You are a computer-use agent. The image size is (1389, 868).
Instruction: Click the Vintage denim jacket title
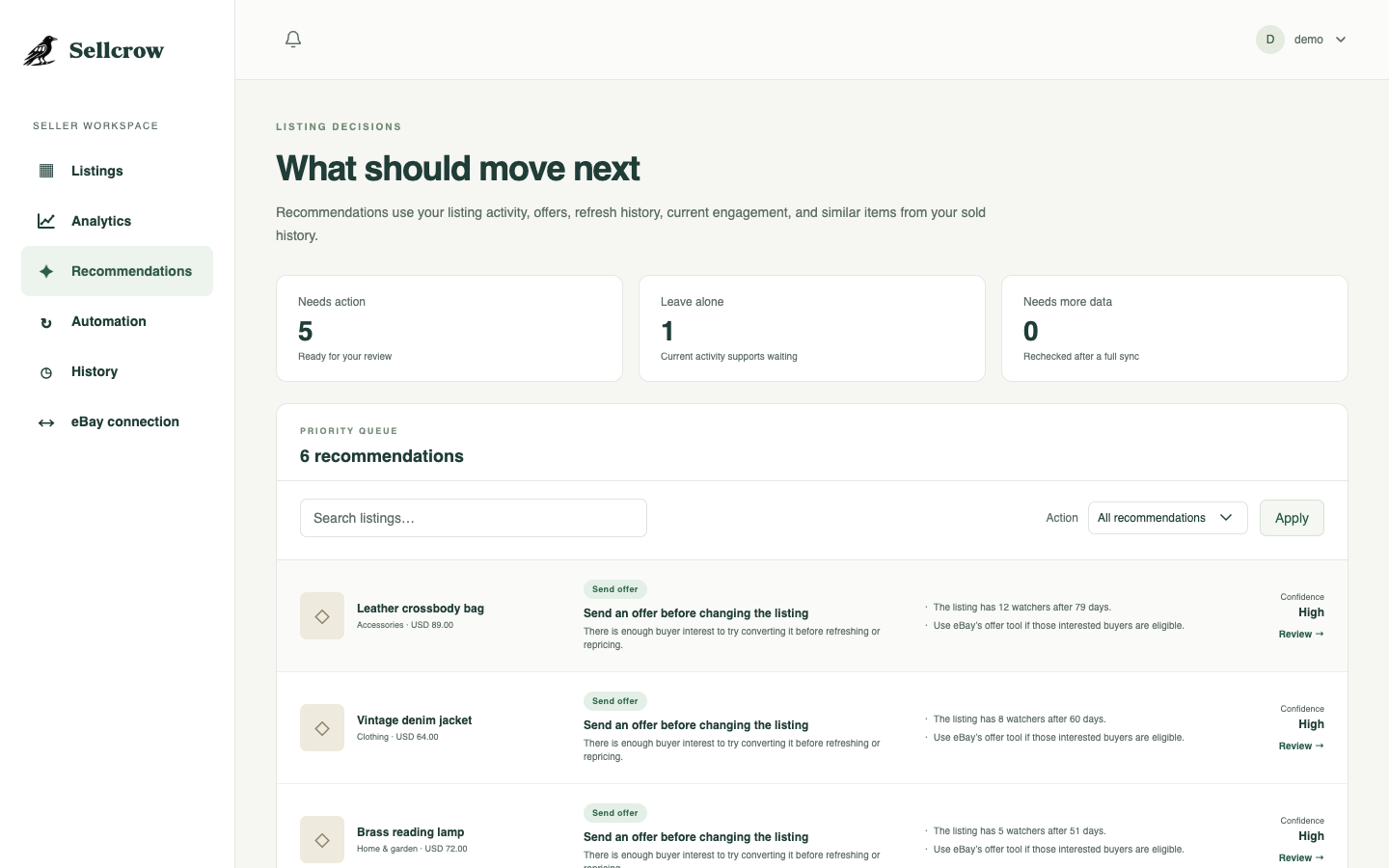pos(415,720)
